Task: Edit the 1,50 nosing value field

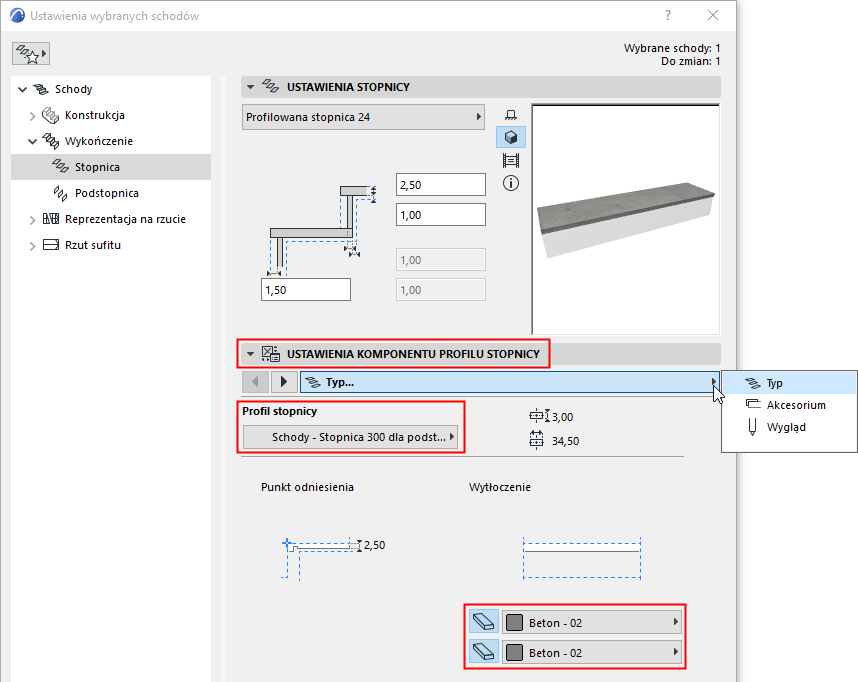Action: pyautogui.click(x=306, y=290)
